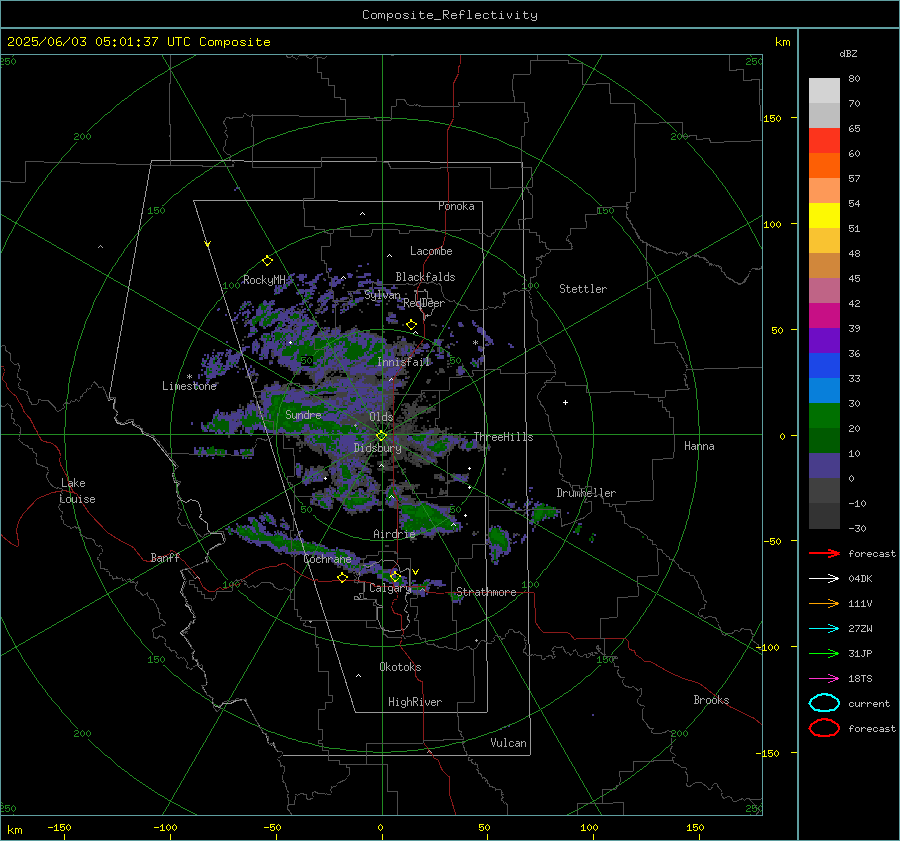Click the Stettler city label
The image size is (900, 841).
pyautogui.click(x=583, y=289)
